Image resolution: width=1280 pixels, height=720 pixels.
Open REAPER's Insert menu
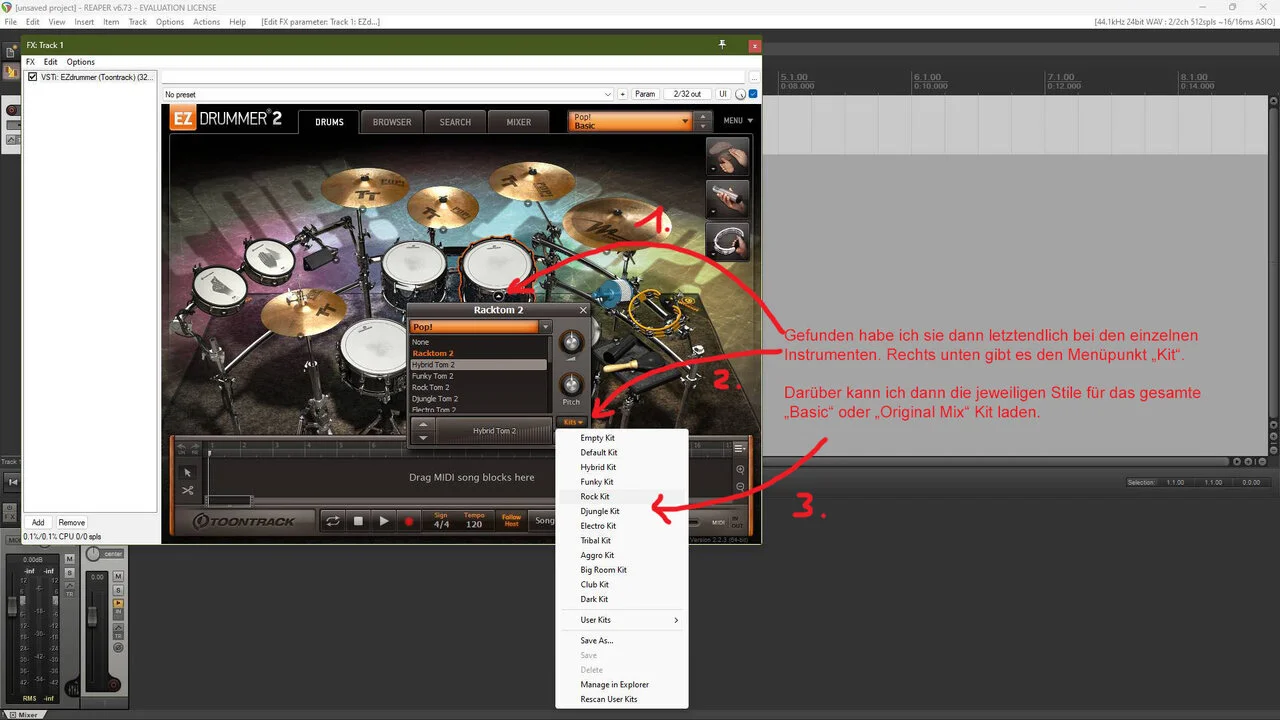click(84, 22)
